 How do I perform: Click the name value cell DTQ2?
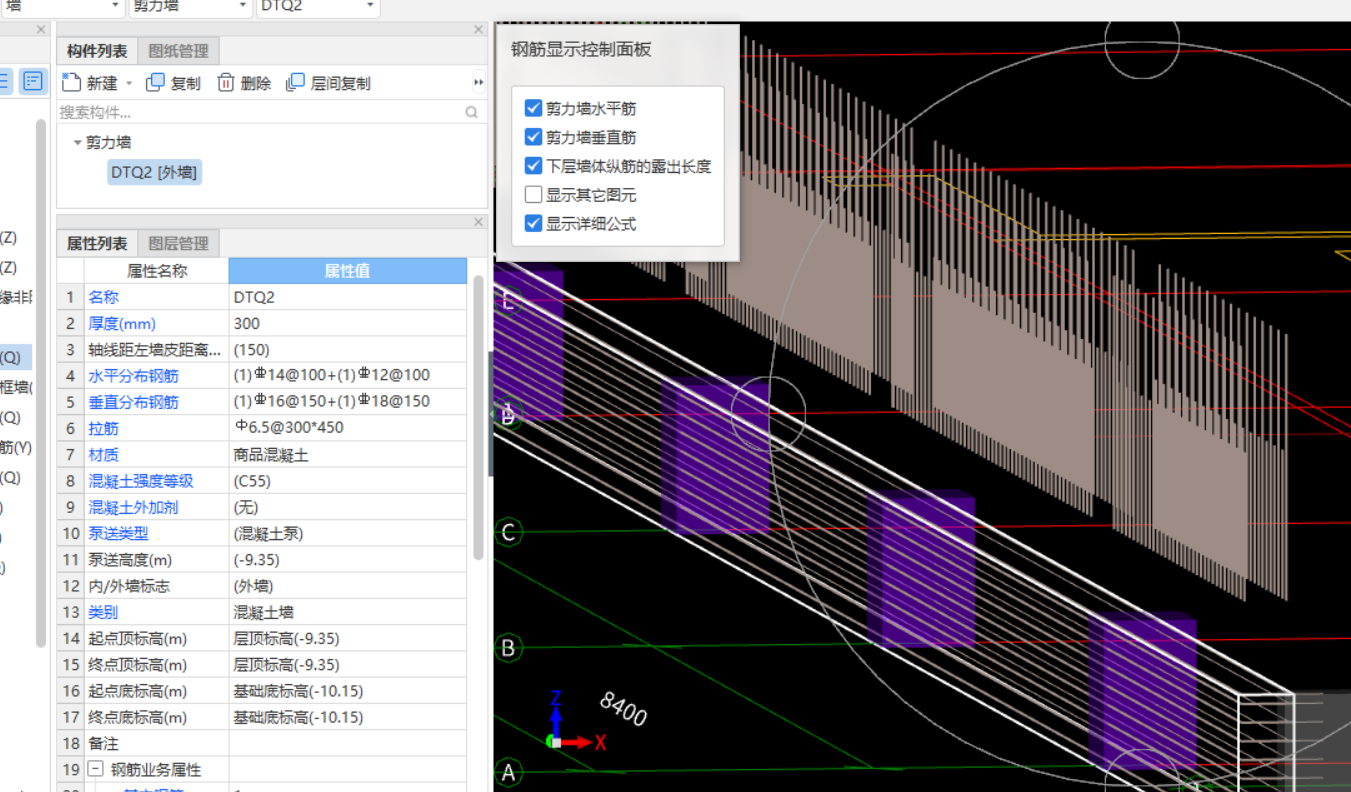coord(348,297)
